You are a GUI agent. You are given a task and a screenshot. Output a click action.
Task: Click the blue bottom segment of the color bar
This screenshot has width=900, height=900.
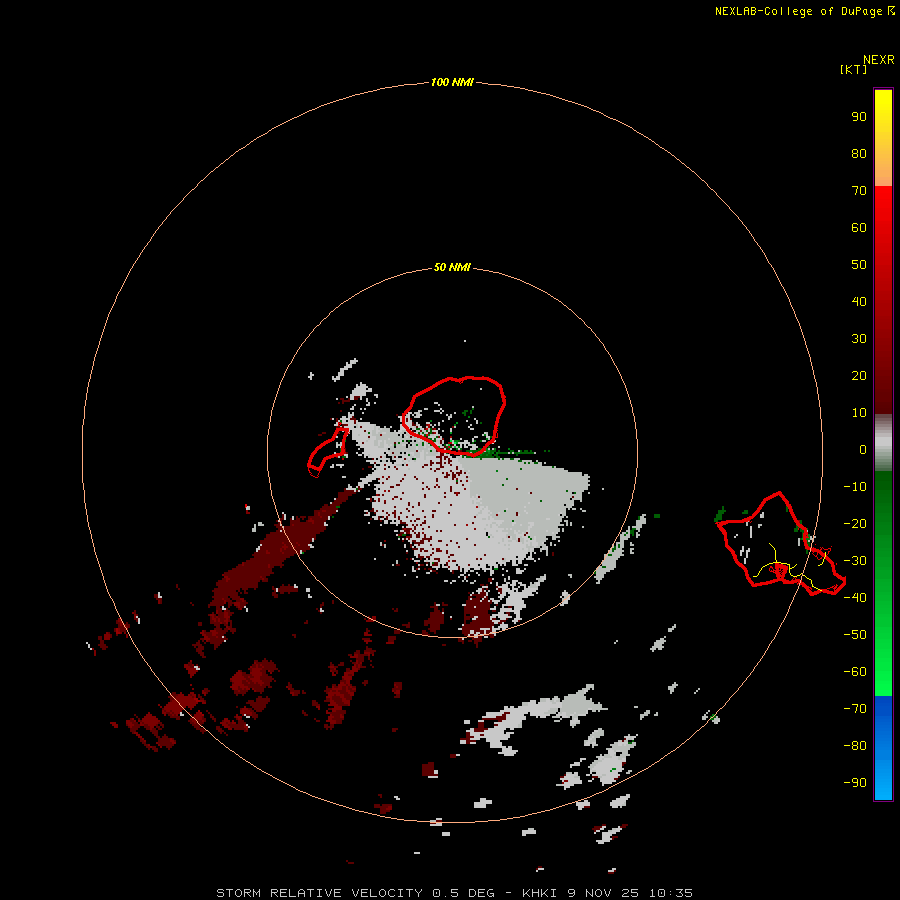[883, 747]
